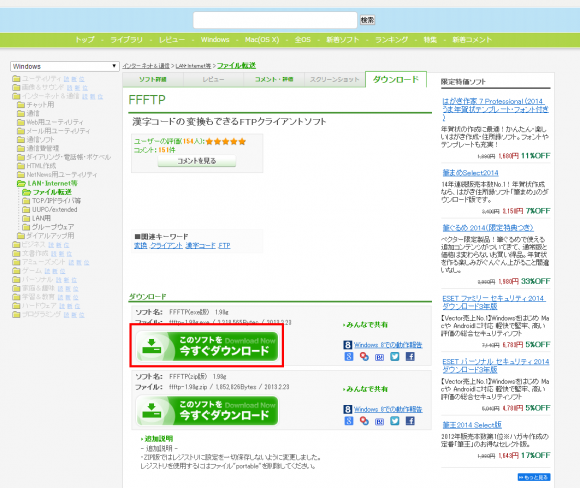This screenshot has width=580, height=488.
Task: Click folder icon beside ゲーム category
Action: [16, 271]
